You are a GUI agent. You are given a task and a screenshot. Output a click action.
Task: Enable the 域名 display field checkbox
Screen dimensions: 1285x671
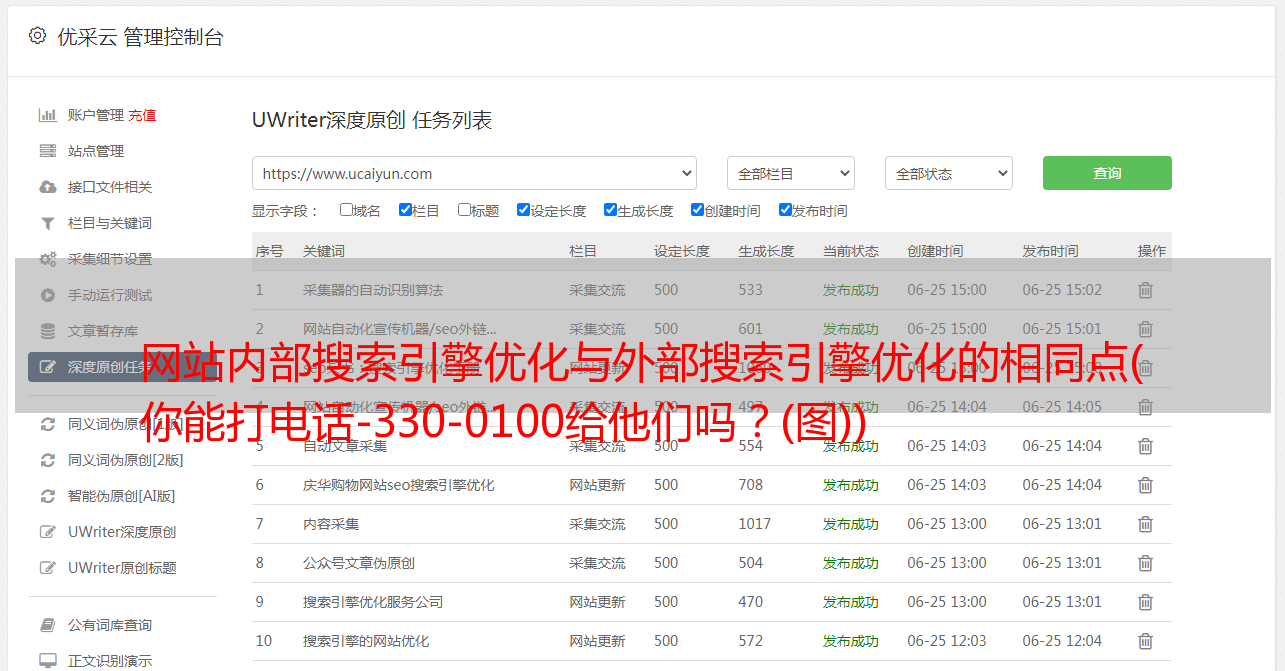[x=346, y=210]
